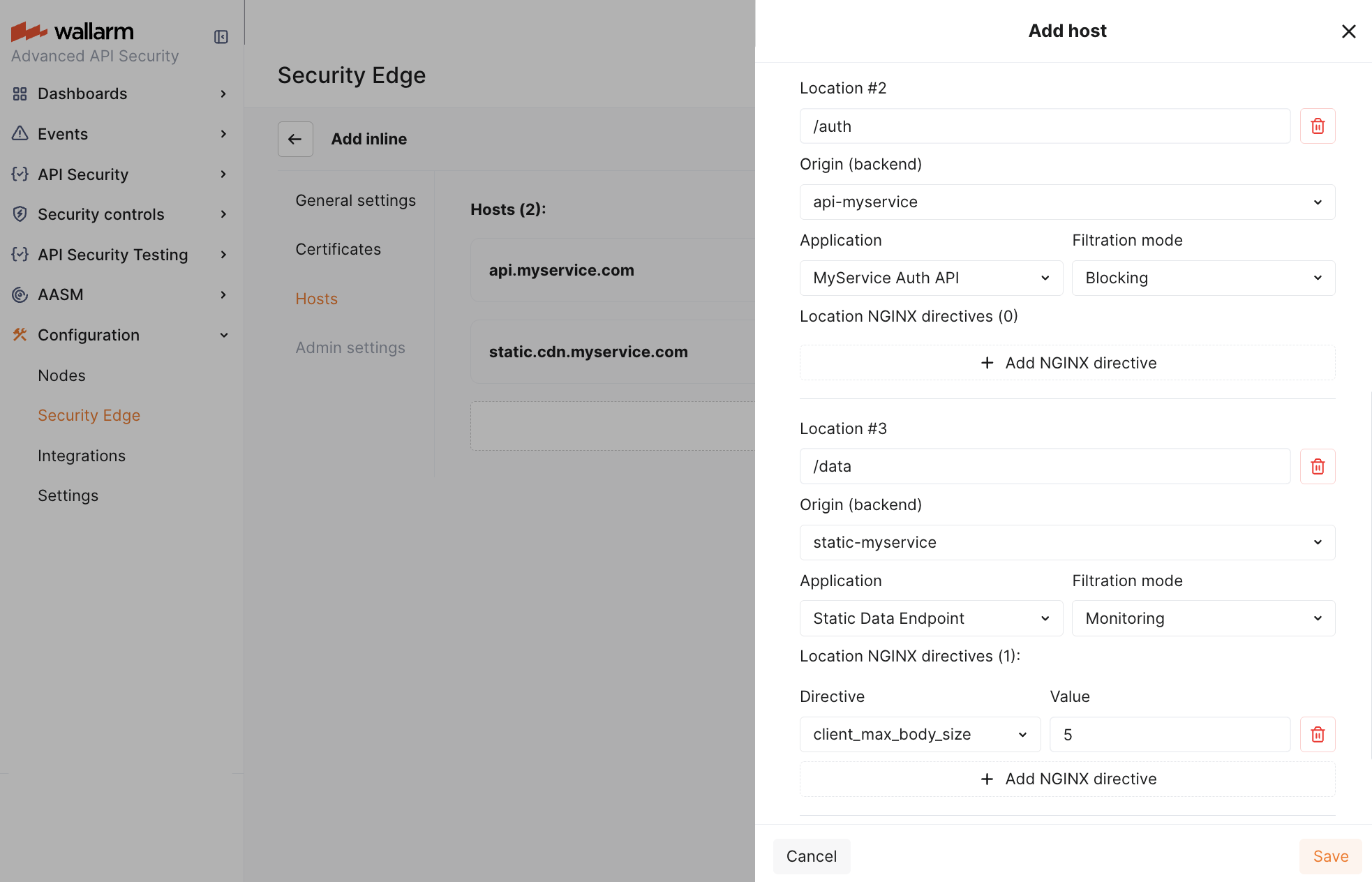Screen dimensions: 1372x882
Task: Open the MyService Auth API application dropdown
Action: point(930,278)
